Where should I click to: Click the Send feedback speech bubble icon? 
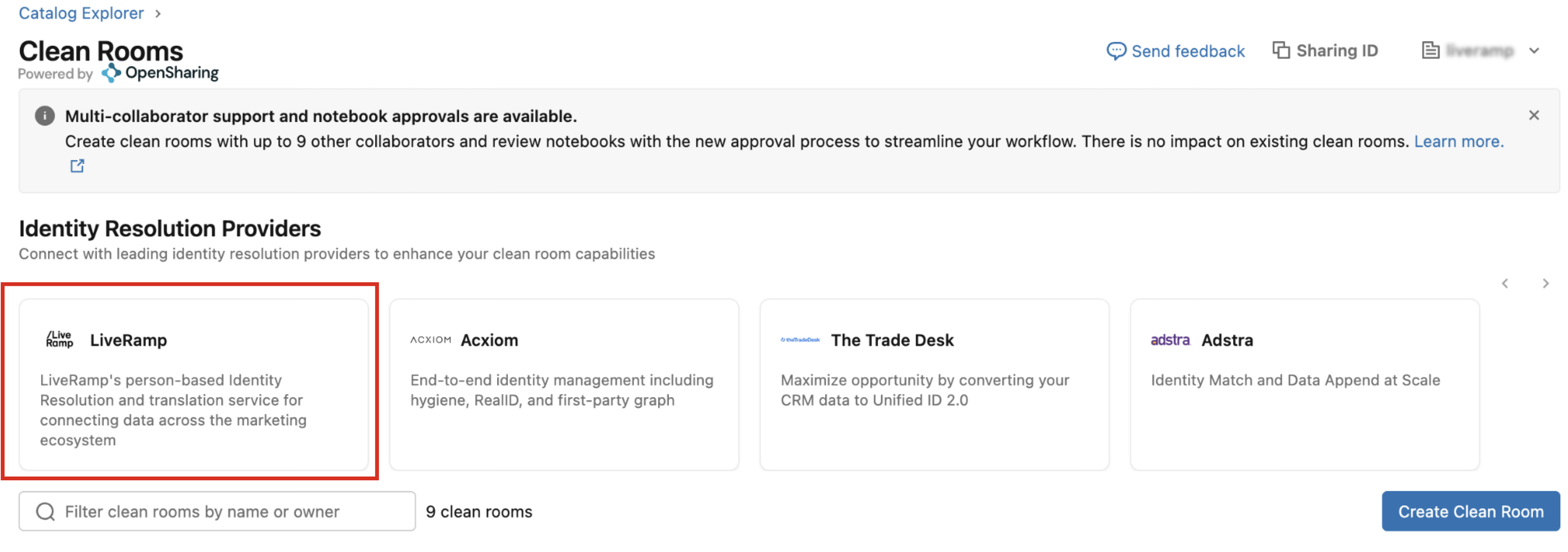[1116, 51]
